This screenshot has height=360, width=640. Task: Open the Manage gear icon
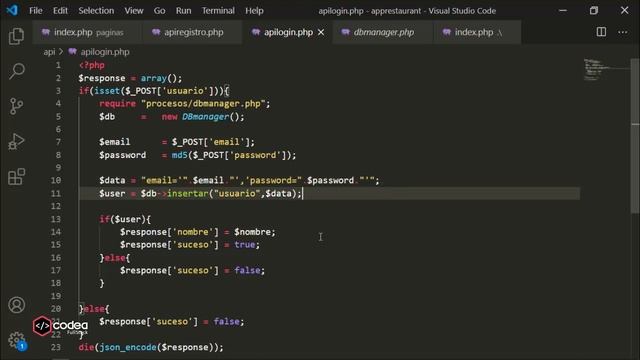click(x=16, y=340)
